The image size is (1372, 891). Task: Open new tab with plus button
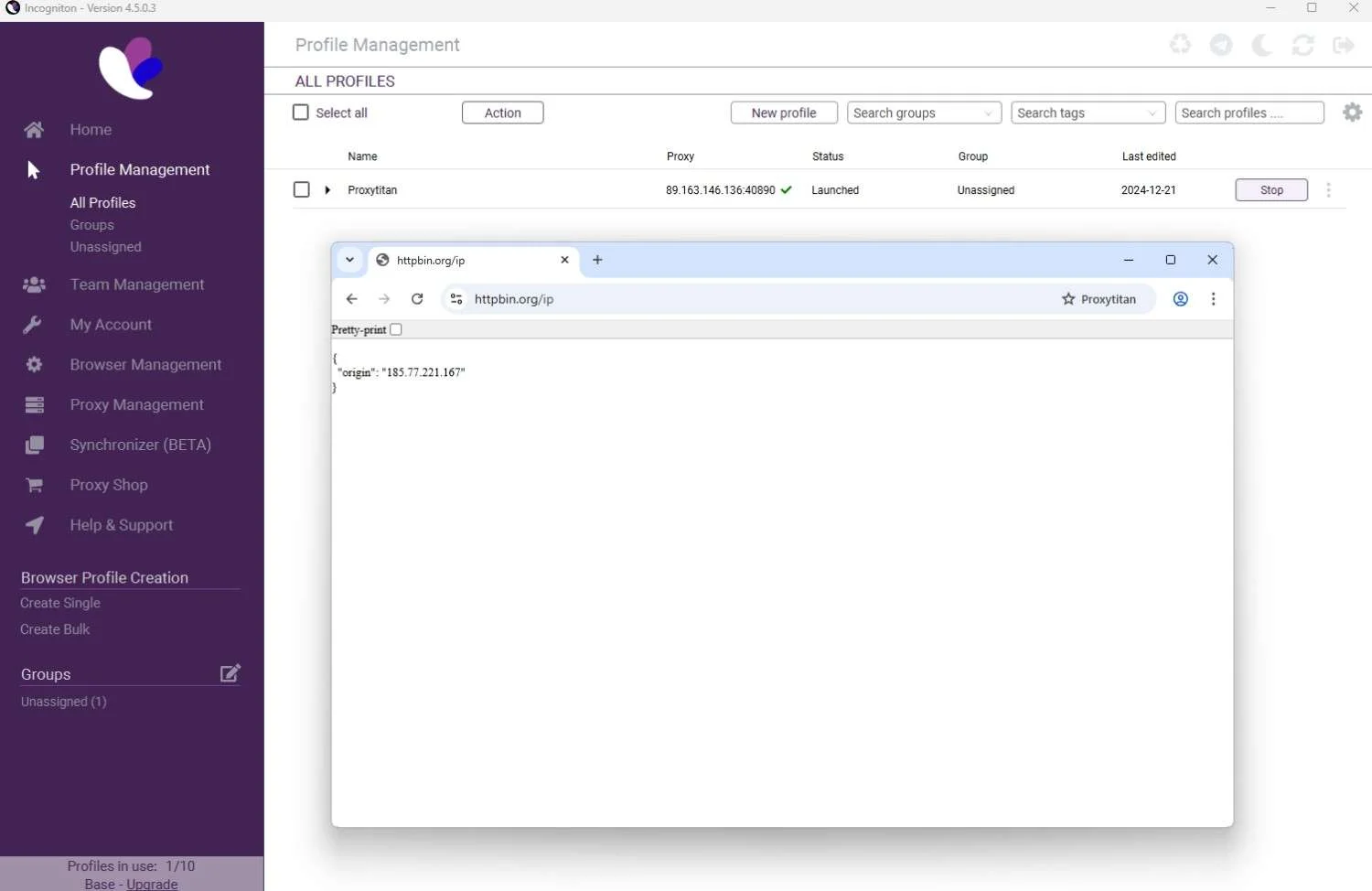click(x=597, y=260)
